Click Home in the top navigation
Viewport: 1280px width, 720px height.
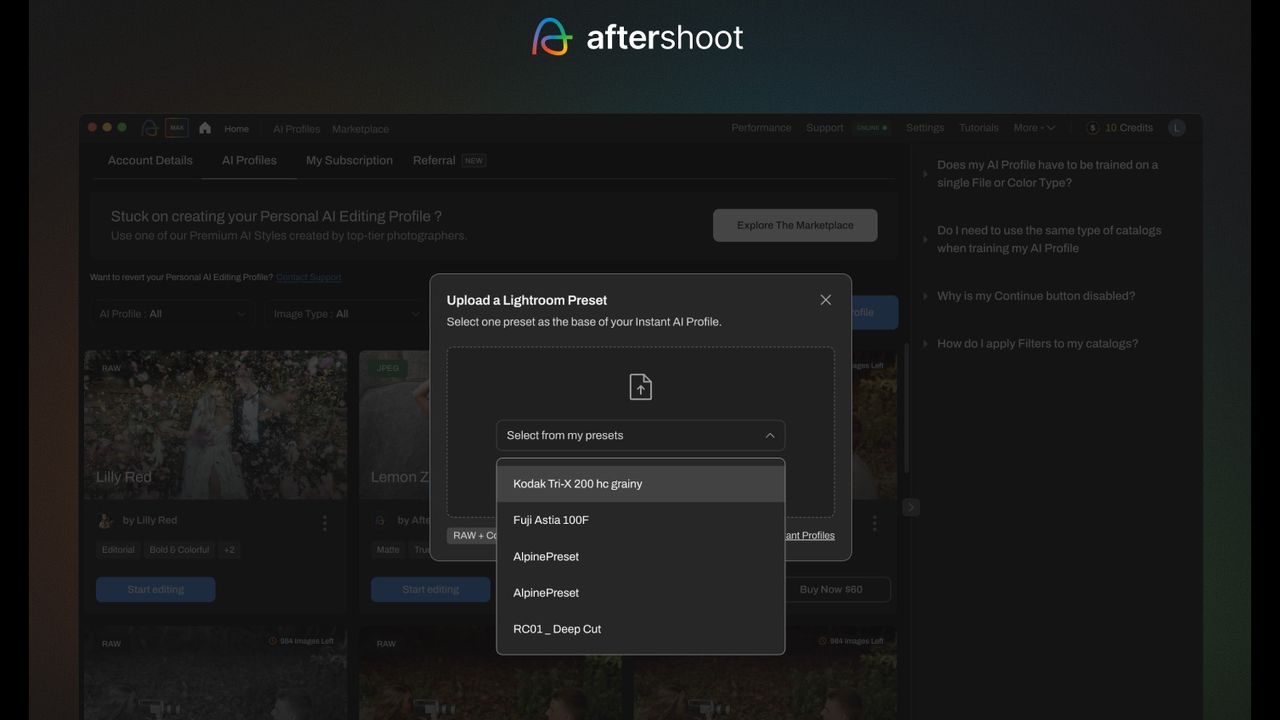click(x=237, y=129)
